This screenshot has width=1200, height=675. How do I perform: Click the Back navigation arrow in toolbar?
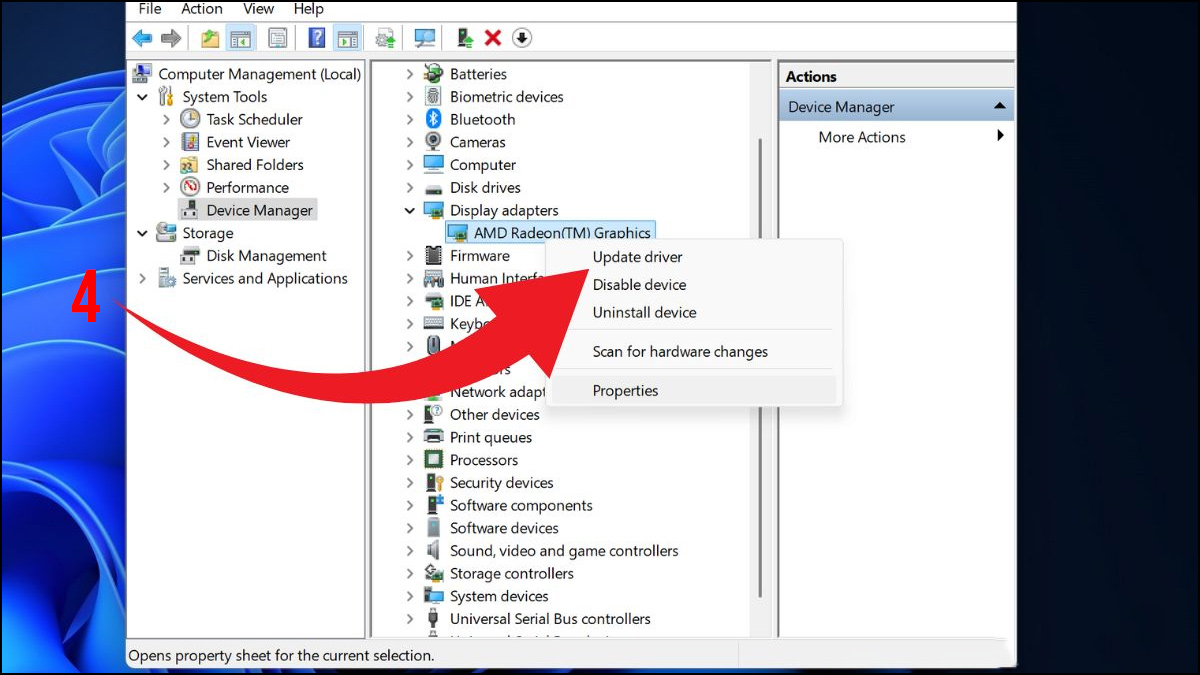coord(141,37)
